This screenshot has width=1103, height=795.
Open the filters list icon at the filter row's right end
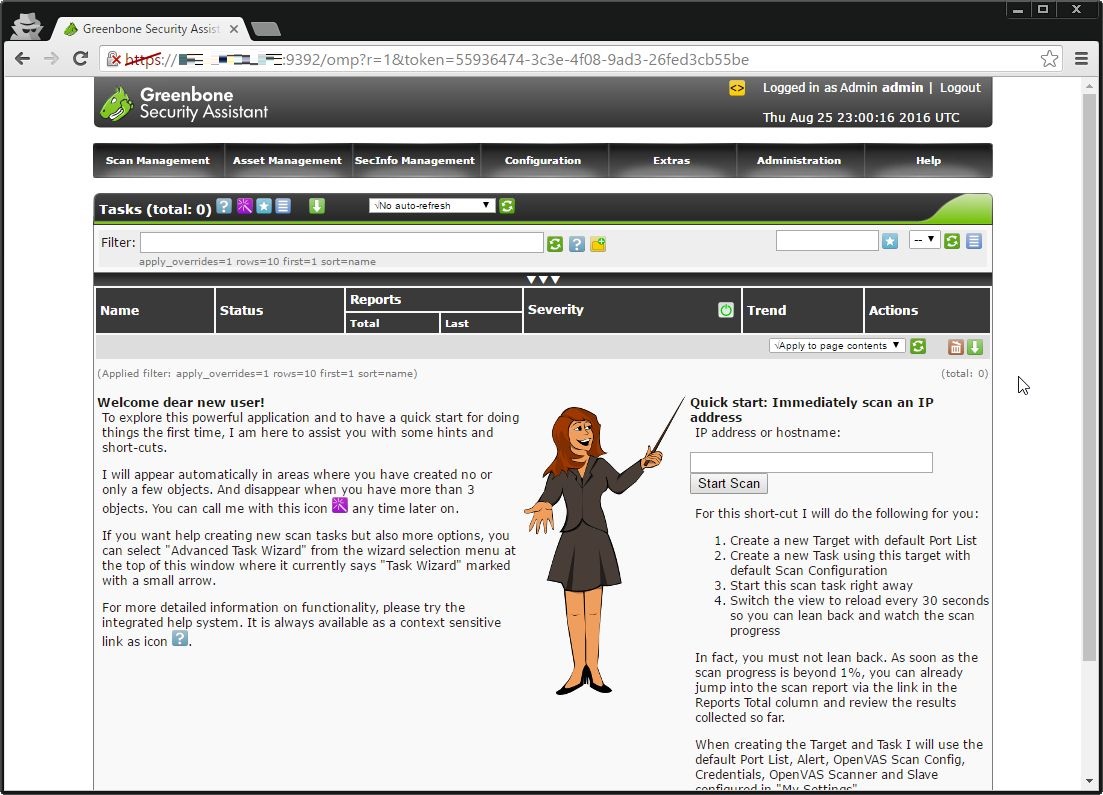coord(974,241)
